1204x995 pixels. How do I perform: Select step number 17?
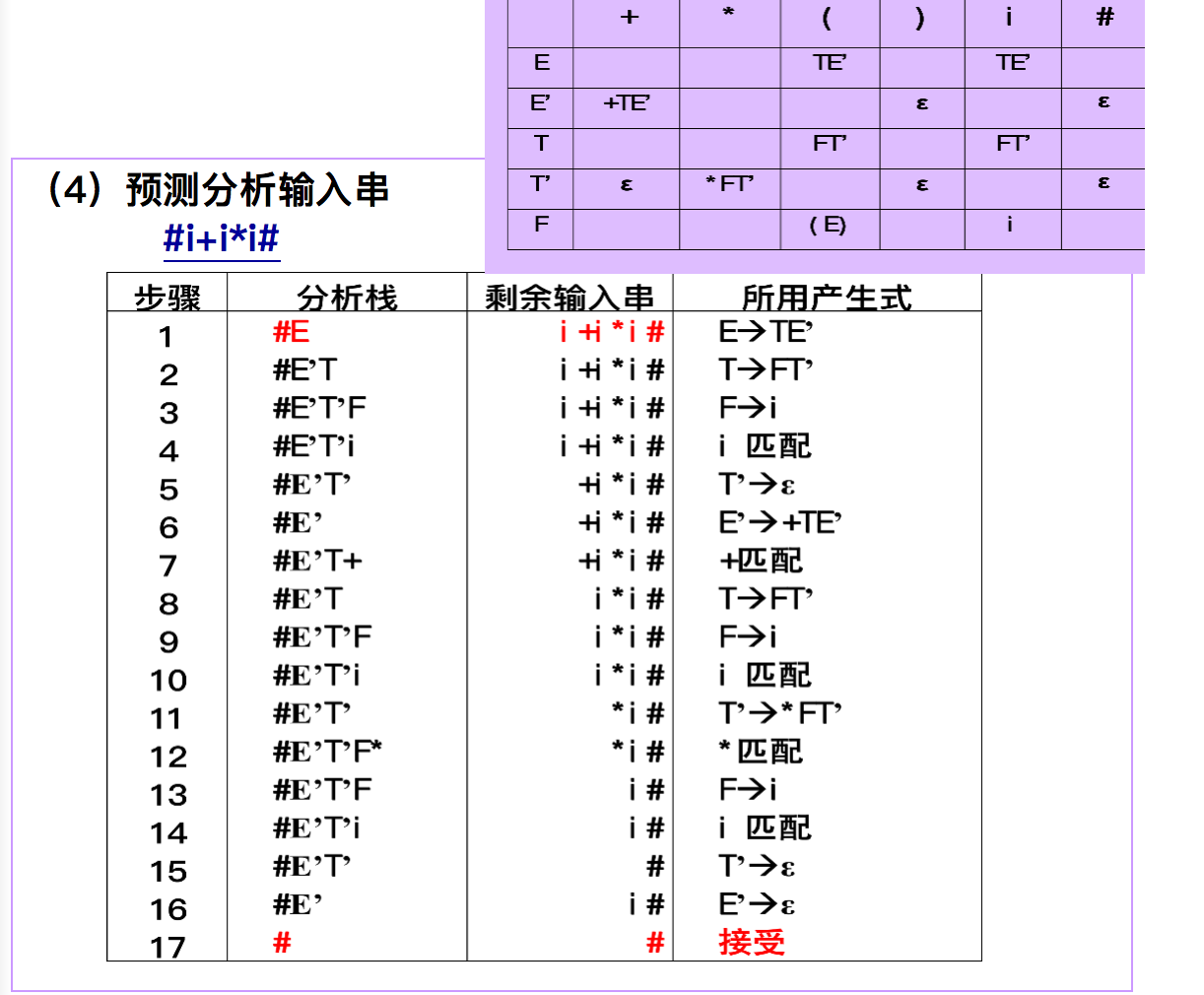[167, 948]
